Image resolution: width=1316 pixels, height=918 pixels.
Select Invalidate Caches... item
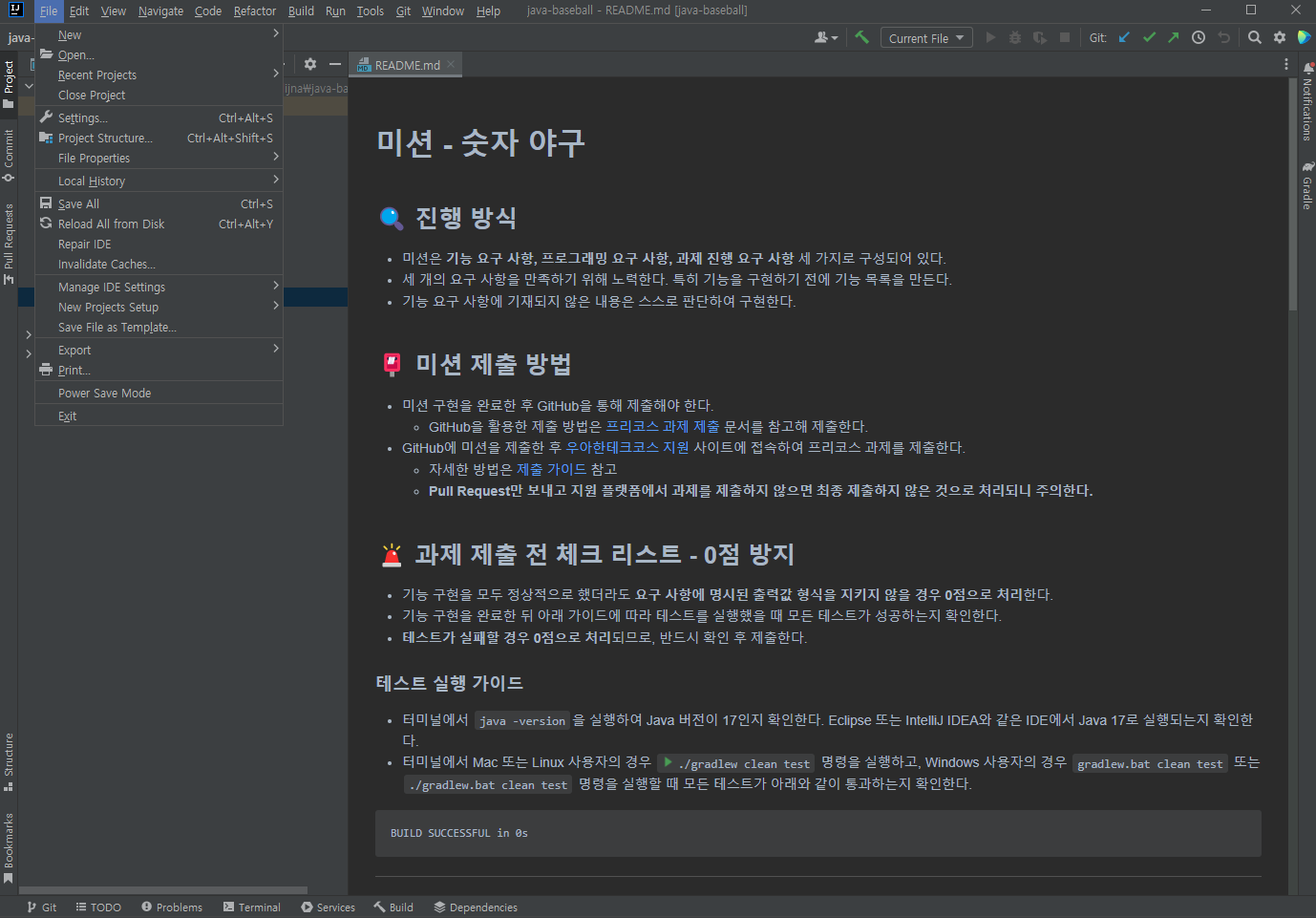[159, 264]
